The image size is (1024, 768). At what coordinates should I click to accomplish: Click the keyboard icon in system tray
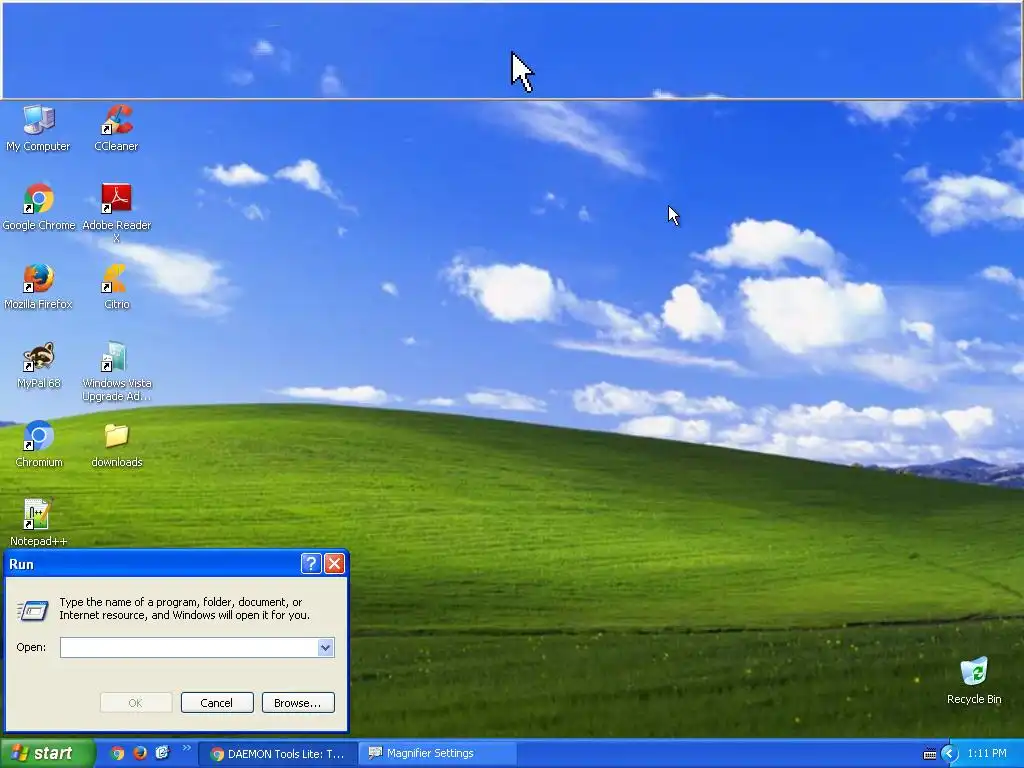pos(930,754)
